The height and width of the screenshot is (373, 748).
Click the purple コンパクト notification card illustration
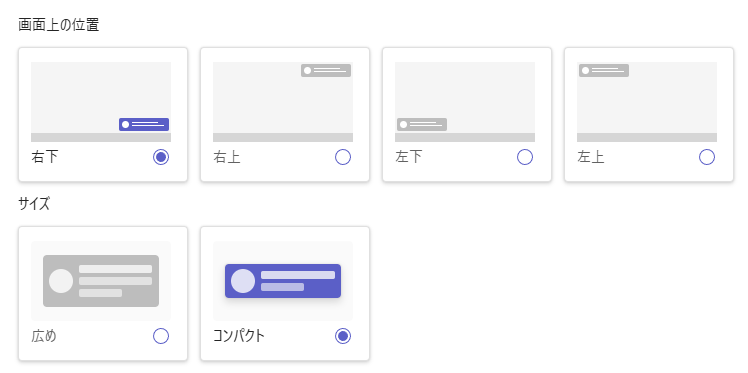coord(283,281)
